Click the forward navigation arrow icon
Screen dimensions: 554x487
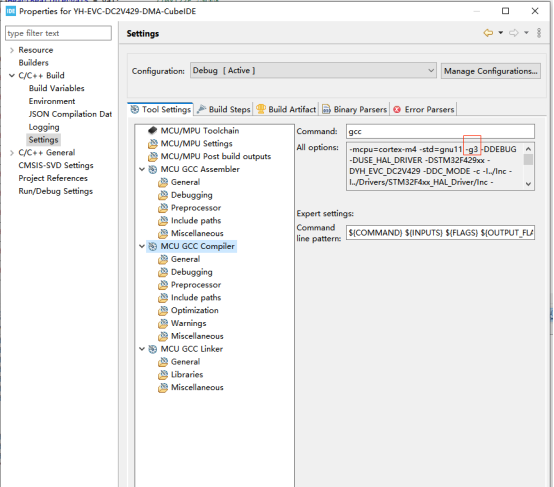tap(514, 33)
